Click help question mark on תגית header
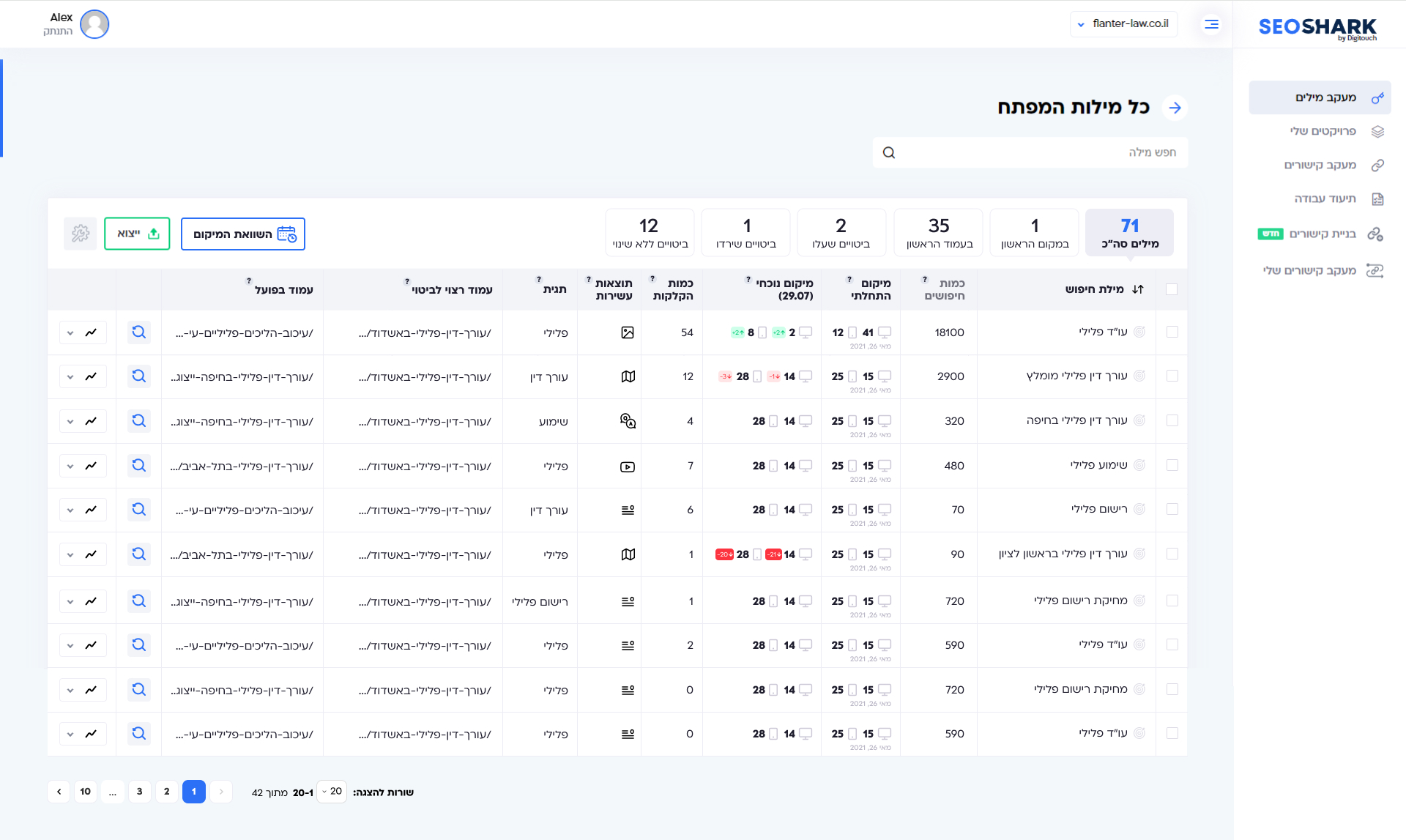Image resolution: width=1406 pixels, height=840 pixels. (x=539, y=280)
